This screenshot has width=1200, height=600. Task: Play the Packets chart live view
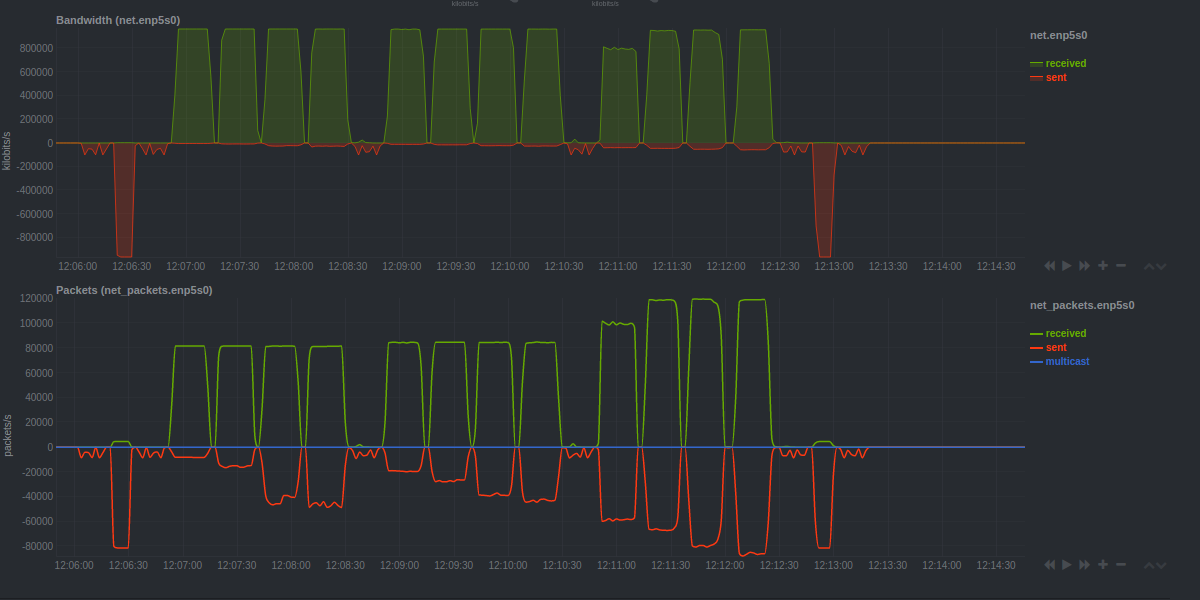click(x=1067, y=565)
